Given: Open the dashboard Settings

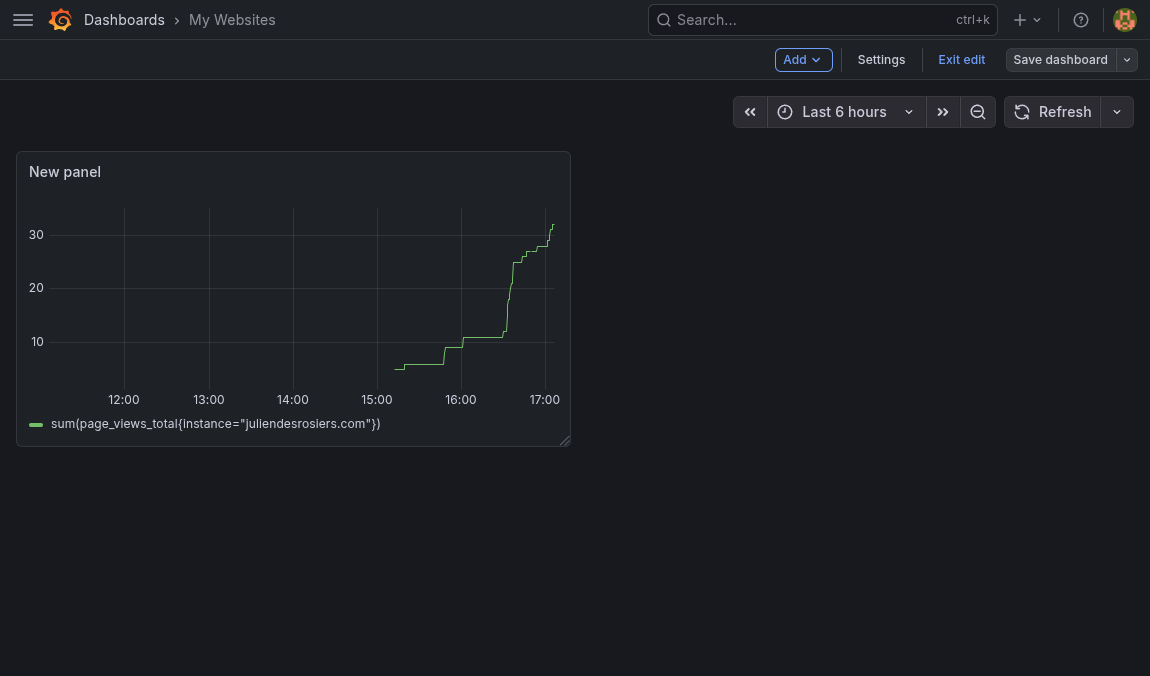Looking at the screenshot, I should pyautogui.click(x=881, y=60).
